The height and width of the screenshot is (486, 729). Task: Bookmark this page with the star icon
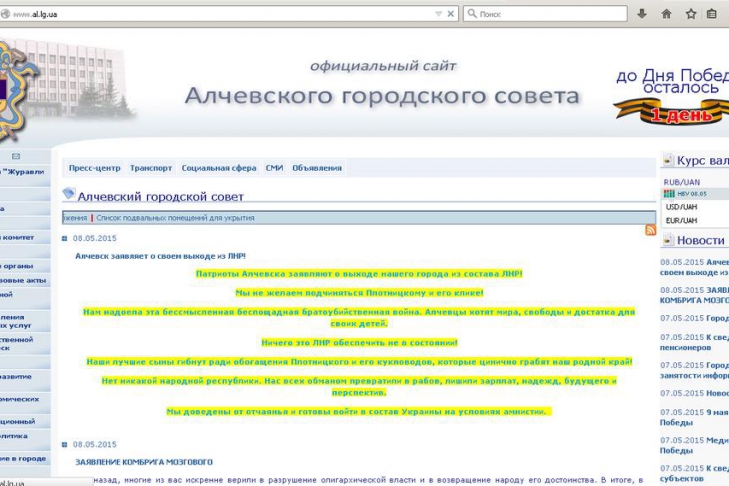(690, 14)
